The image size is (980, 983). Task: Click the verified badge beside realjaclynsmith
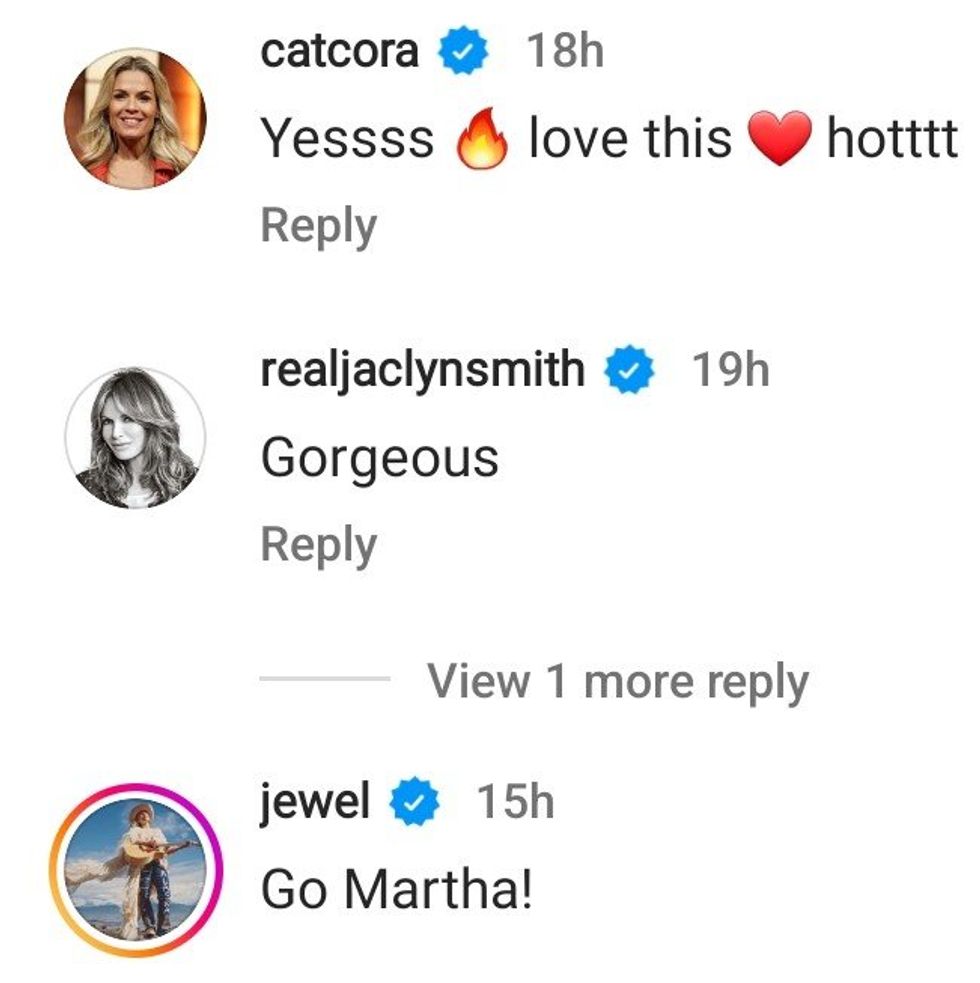tap(629, 371)
